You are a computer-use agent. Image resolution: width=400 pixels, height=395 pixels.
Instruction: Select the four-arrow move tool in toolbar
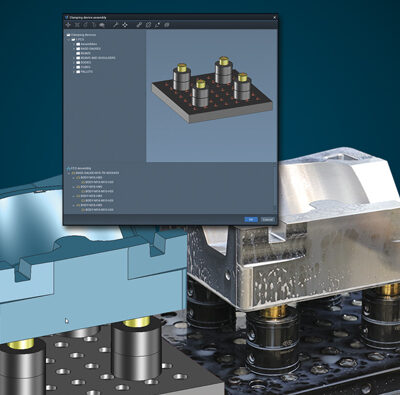pyautogui.click(x=68, y=25)
